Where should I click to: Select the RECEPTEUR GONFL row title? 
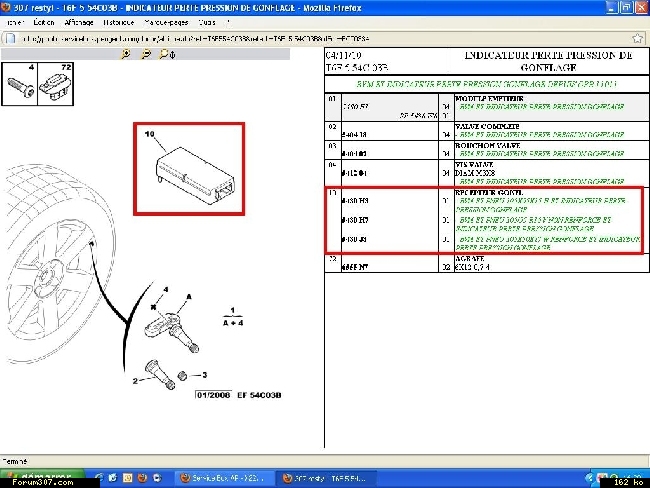[489, 193]
